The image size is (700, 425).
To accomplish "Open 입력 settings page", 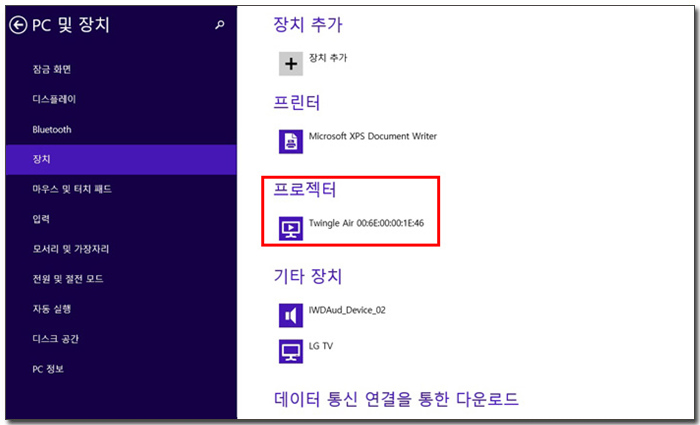I will [x=41, y=219].
